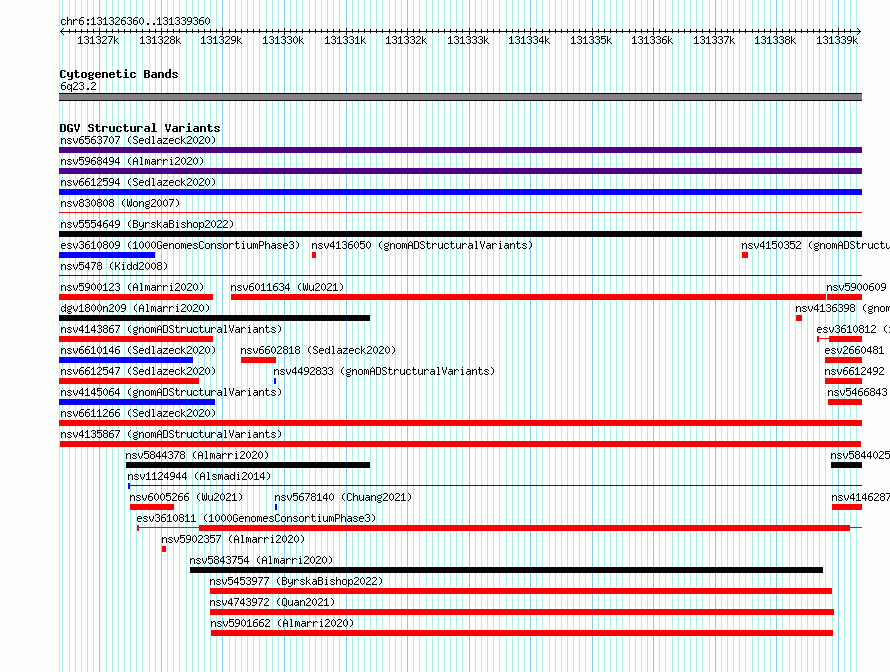890x672 pixels.
Task: Select nsv5902357 (Almarri2020) label
Action: 233,539
